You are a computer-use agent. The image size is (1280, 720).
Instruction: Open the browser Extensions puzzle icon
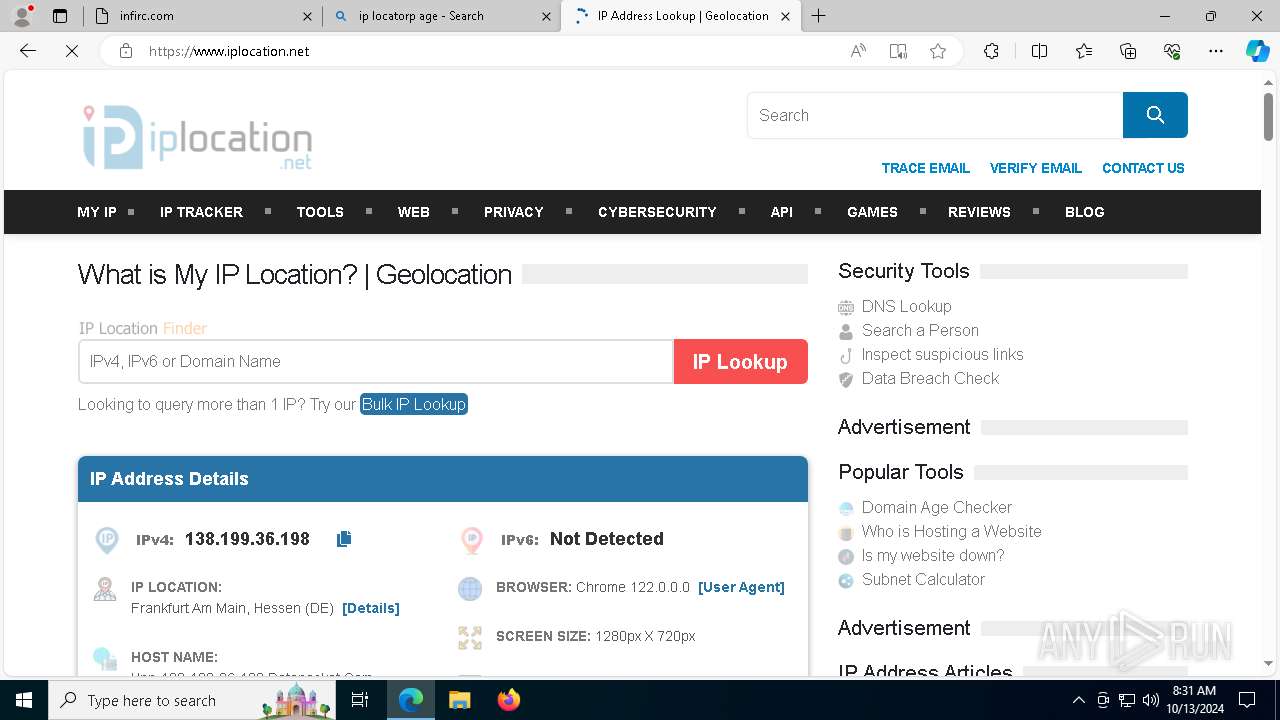(x=991, y=51)
